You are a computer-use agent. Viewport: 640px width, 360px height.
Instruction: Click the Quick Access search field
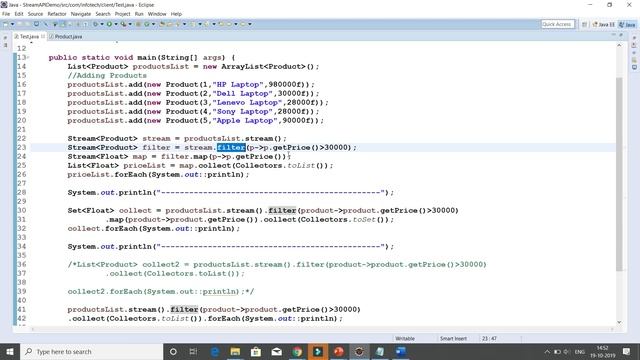[x=558, y=24]
